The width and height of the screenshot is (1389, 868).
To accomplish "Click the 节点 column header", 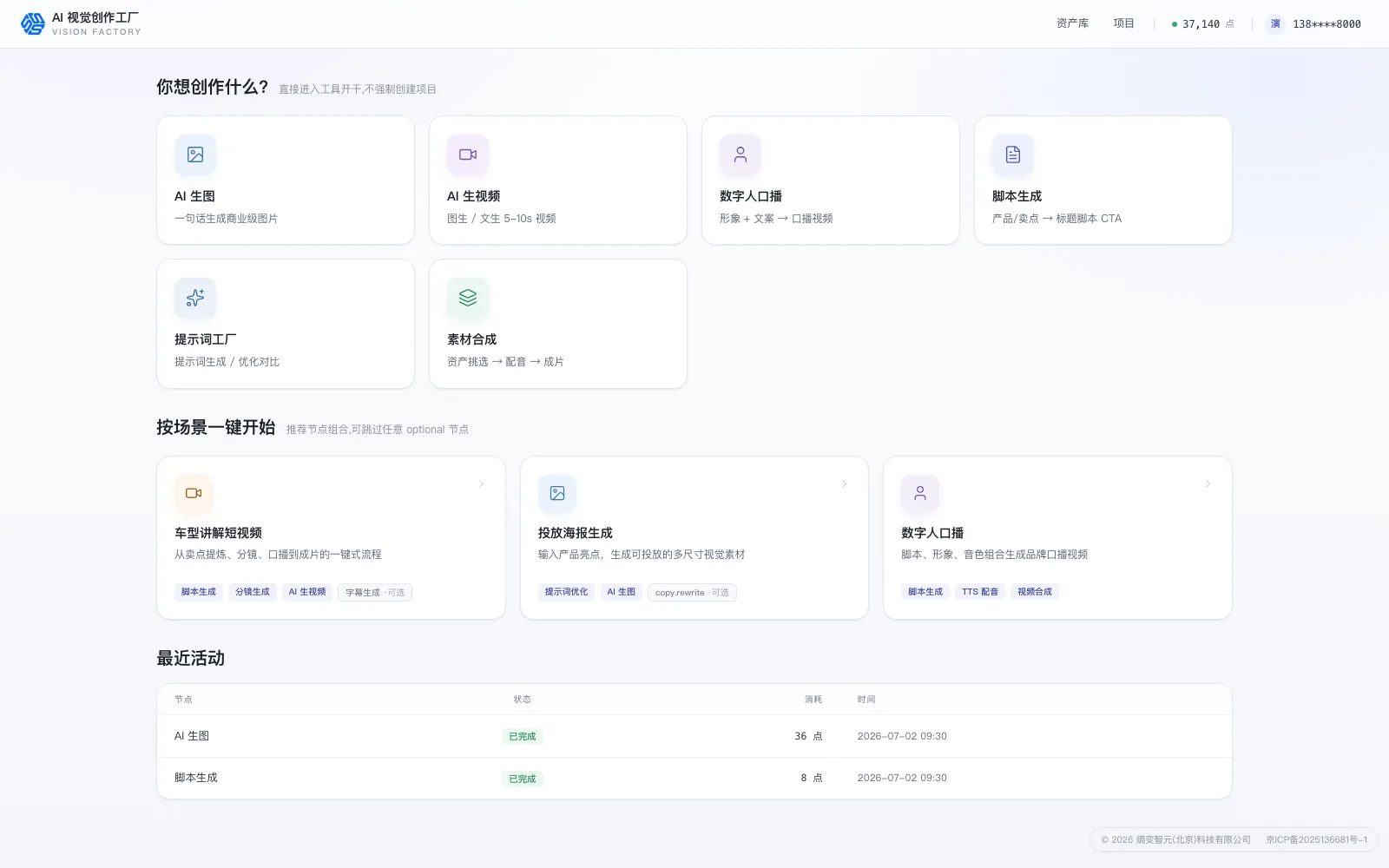I will tap(183, 700).
